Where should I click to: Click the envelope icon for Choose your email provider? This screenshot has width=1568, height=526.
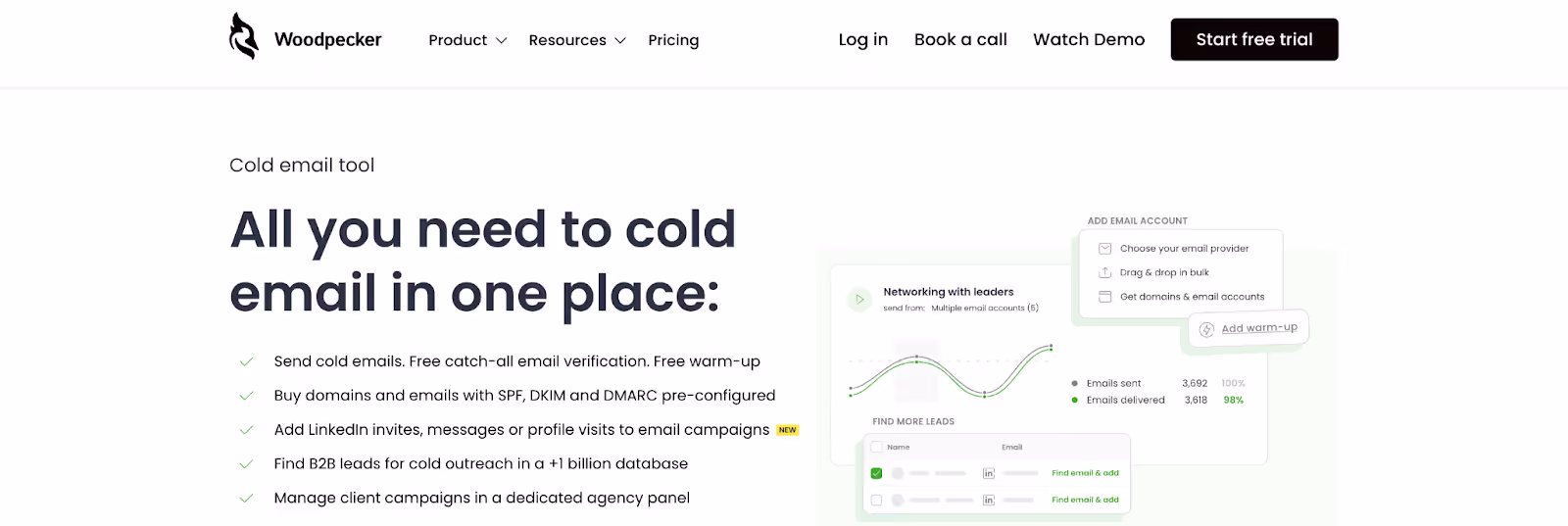[x=1104, y=249]
